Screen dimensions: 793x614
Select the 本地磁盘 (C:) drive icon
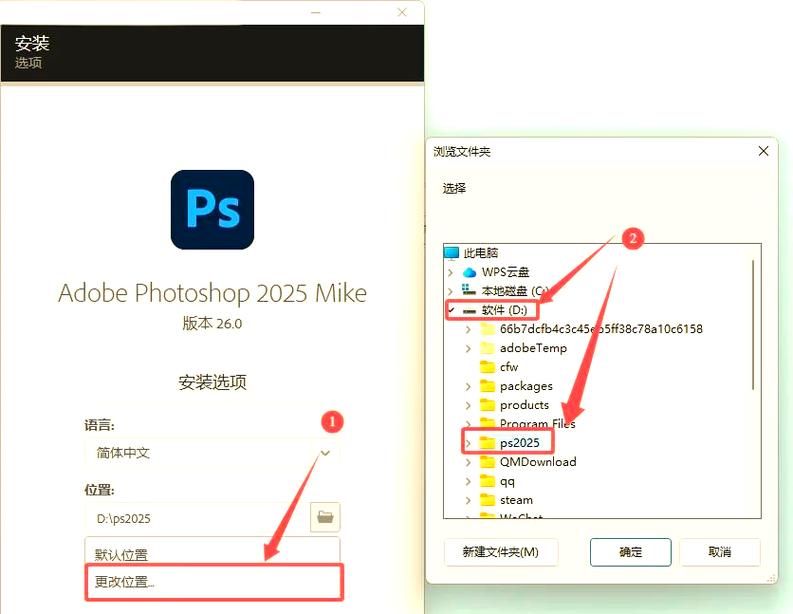click(x=469, y=291)
